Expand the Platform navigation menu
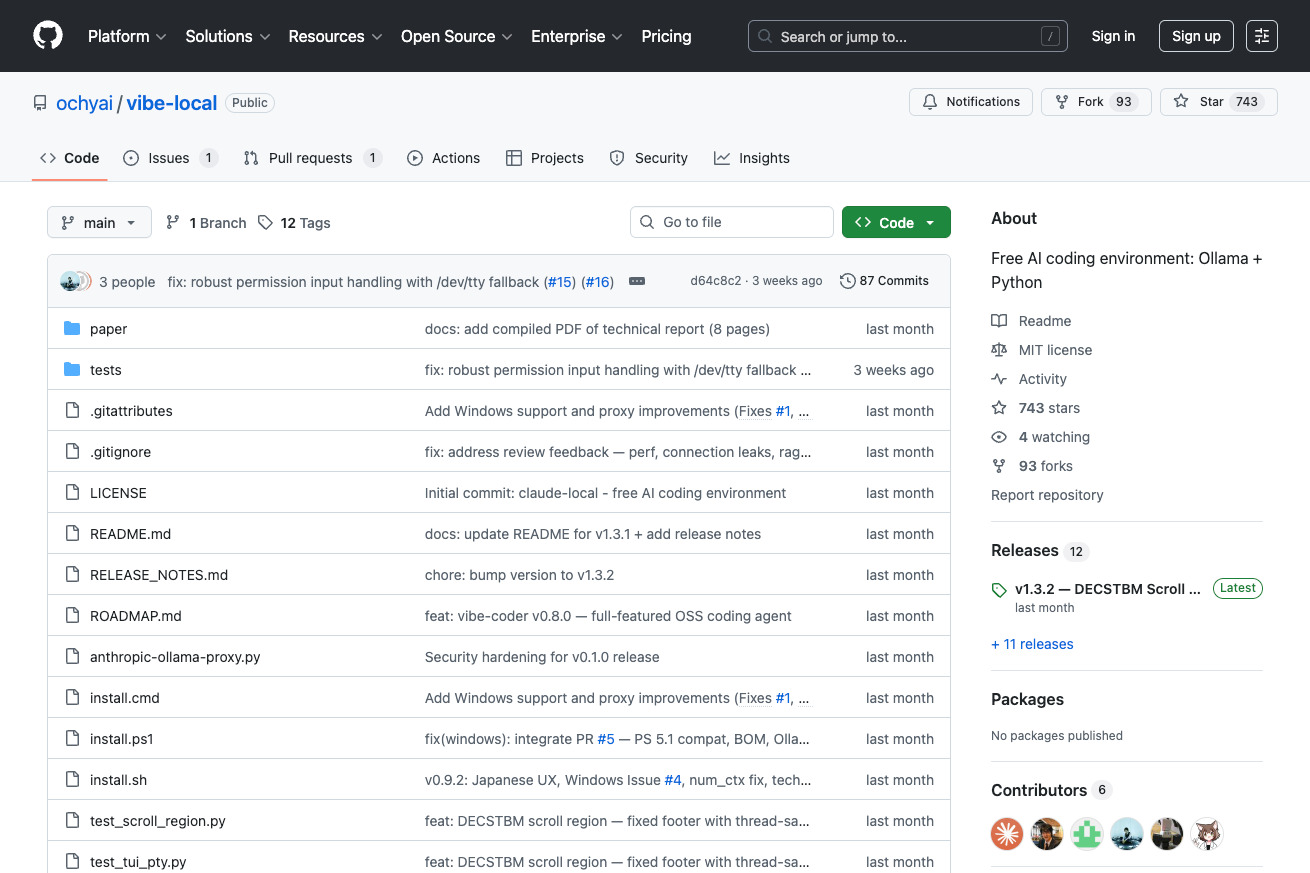Image resolution: width=1310 pixels, height=873 pixels. pos(128,36)
